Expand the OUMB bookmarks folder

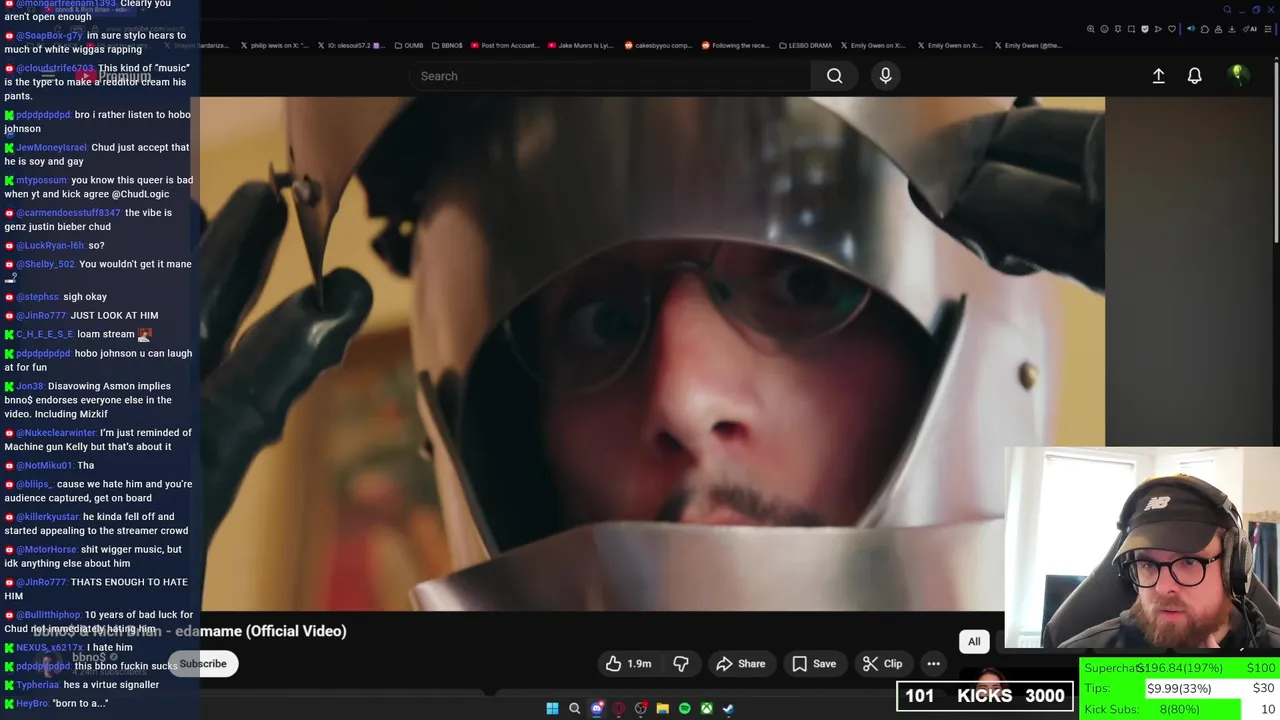tap(409, 45)
